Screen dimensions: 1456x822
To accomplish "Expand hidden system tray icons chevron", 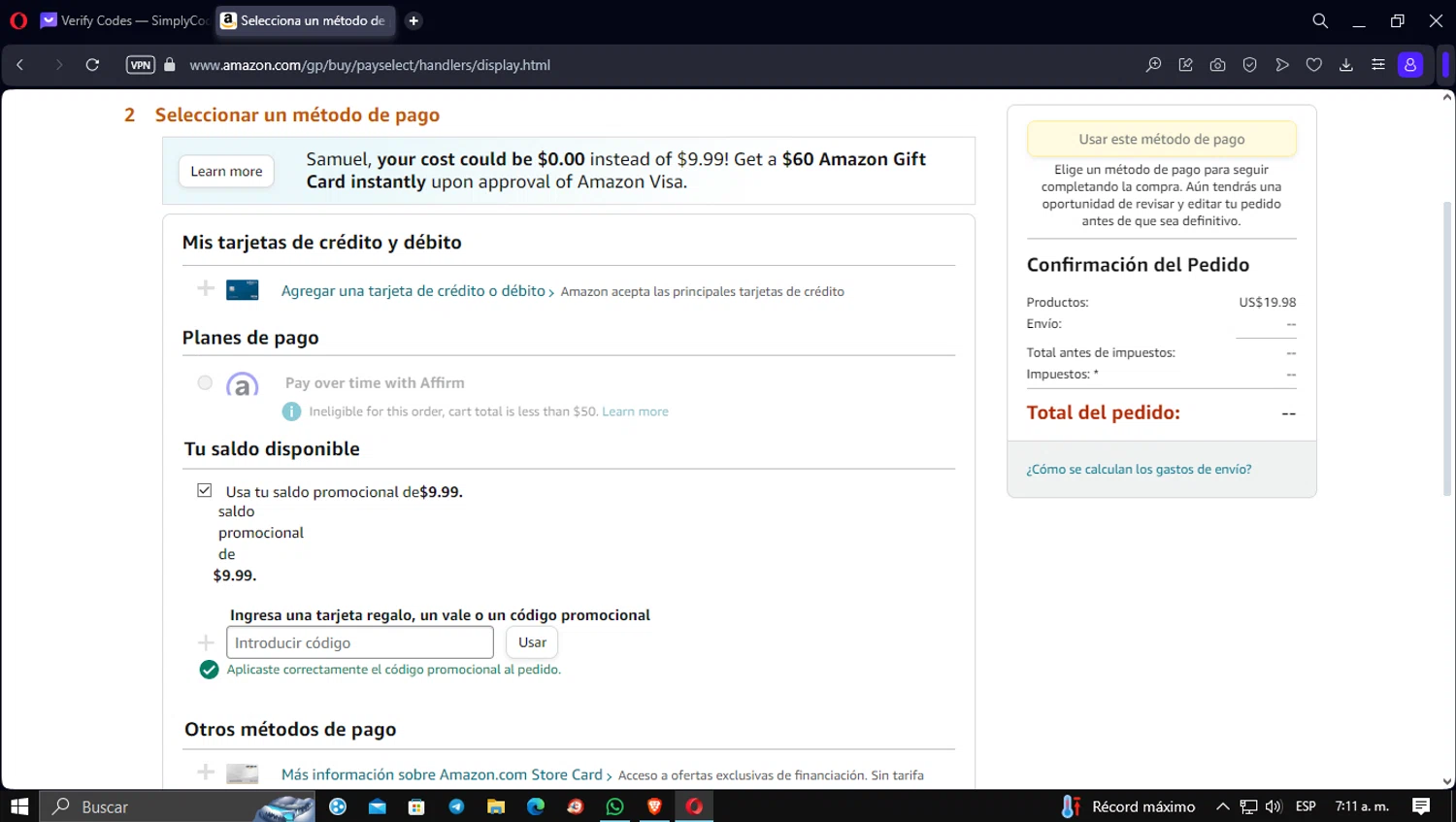I will 1223,806.
